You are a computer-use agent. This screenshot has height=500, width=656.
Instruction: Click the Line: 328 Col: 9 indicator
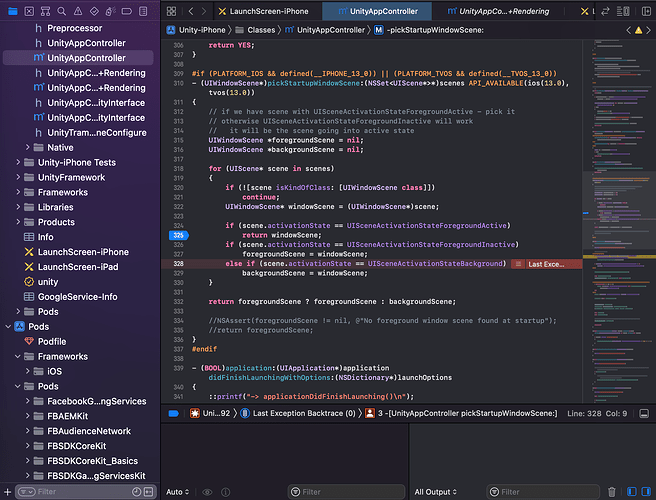(x=597, y=413)
